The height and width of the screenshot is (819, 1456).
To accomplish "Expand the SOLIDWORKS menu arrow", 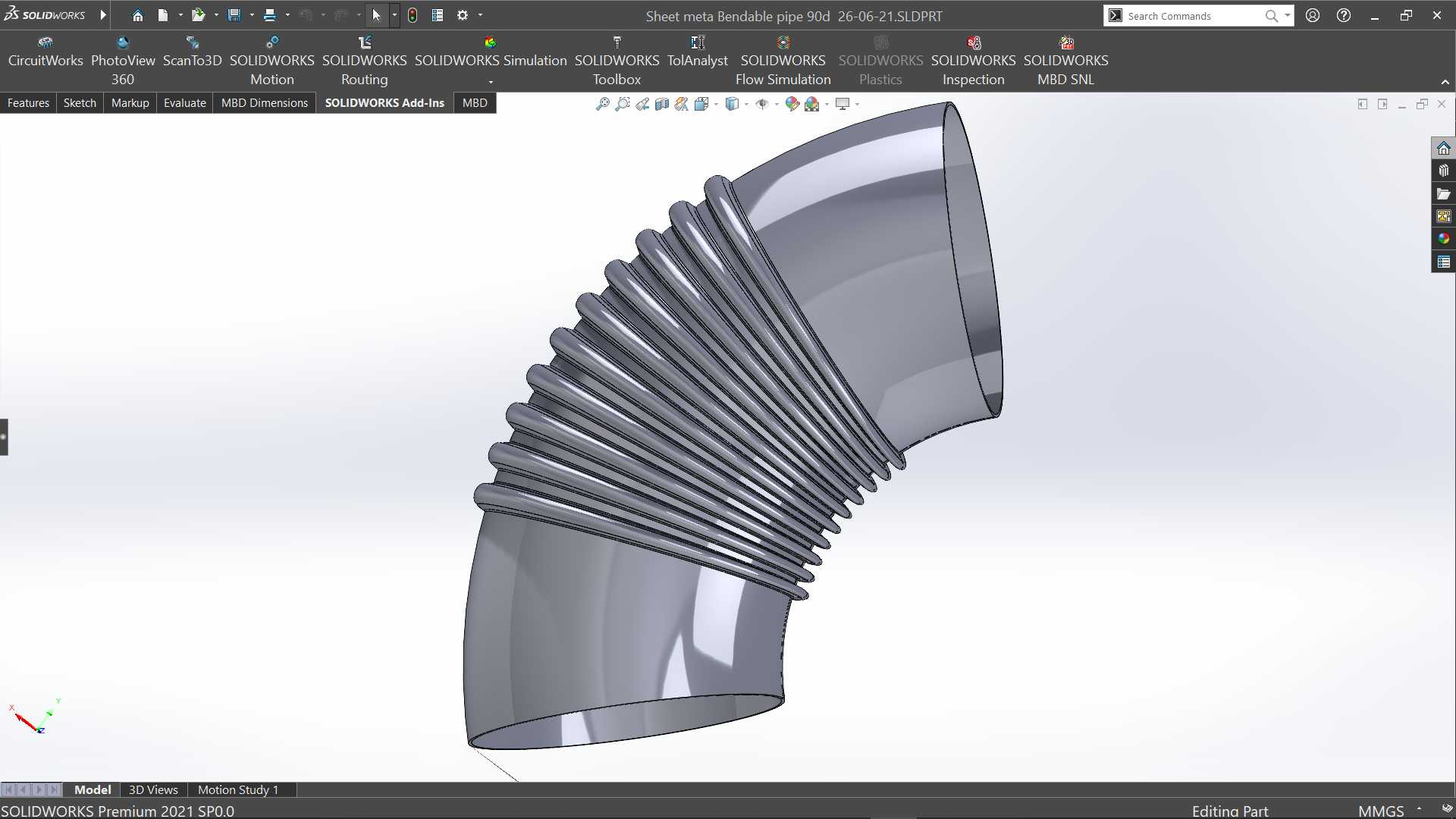I will [103, 15].
